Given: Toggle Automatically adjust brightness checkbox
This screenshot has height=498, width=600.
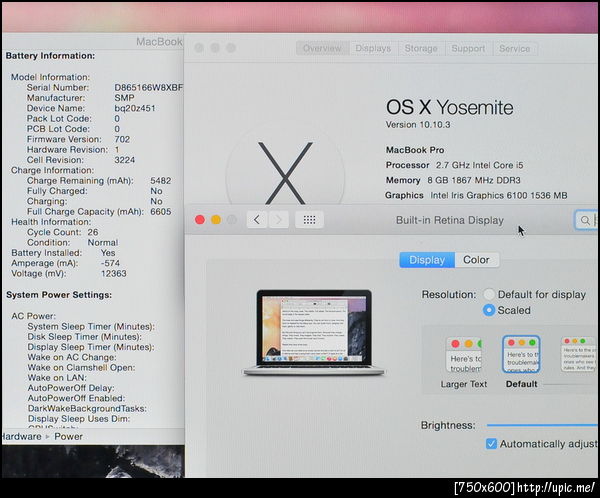Looking at the screenshot, I should pyautogui.click(x=491, y=444).
